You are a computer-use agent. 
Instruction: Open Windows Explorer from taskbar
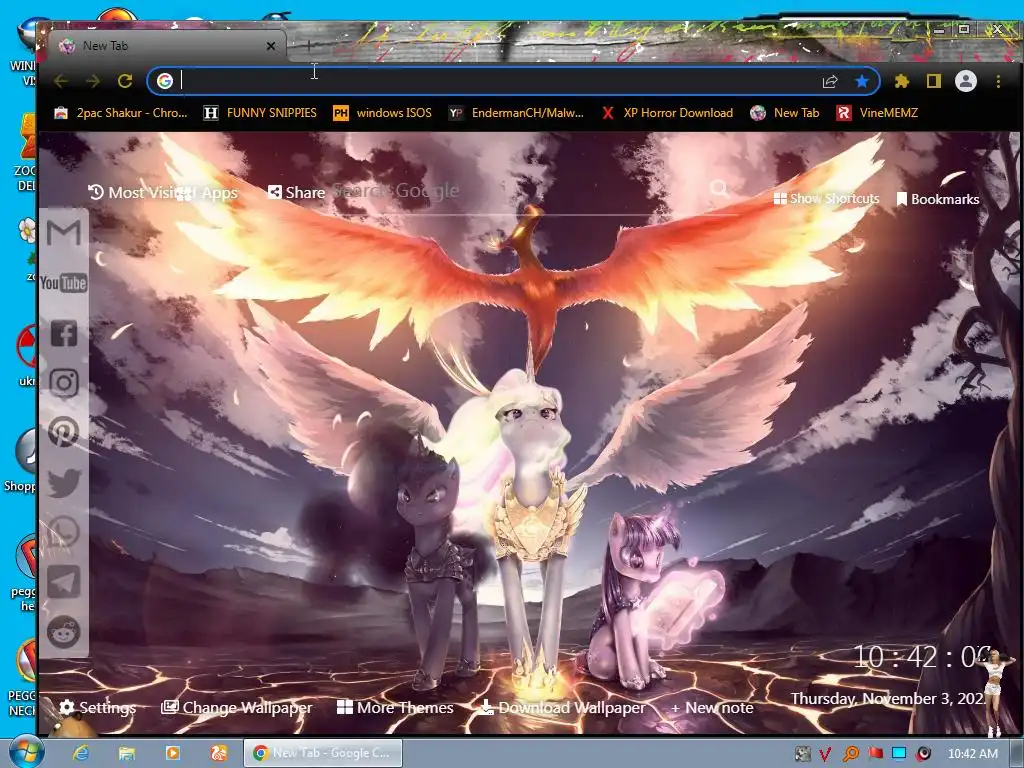pyautogui.click(x=127, y=753)
